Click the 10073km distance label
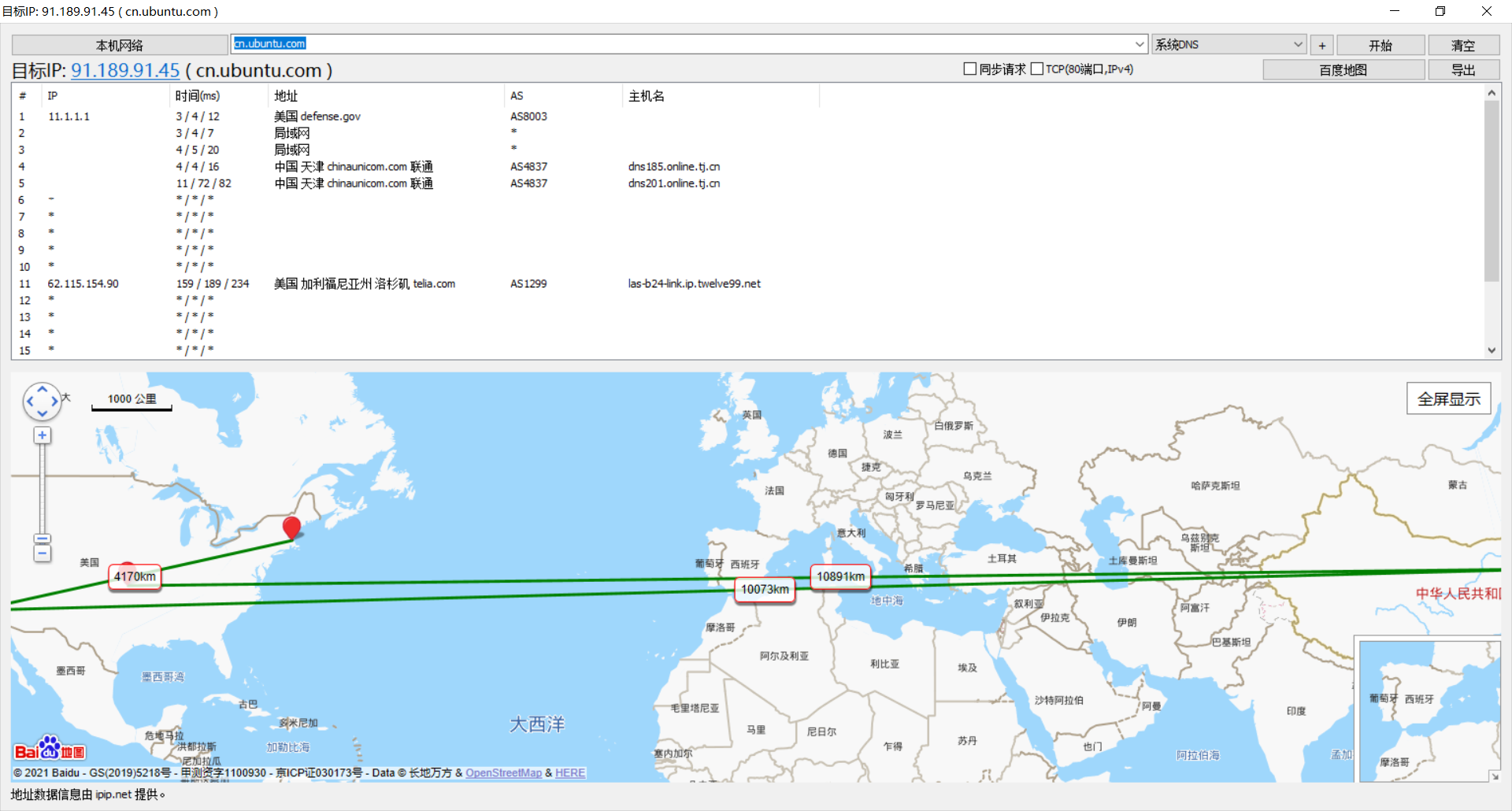Screen dimensions: 1512x811 click(765, 589)
